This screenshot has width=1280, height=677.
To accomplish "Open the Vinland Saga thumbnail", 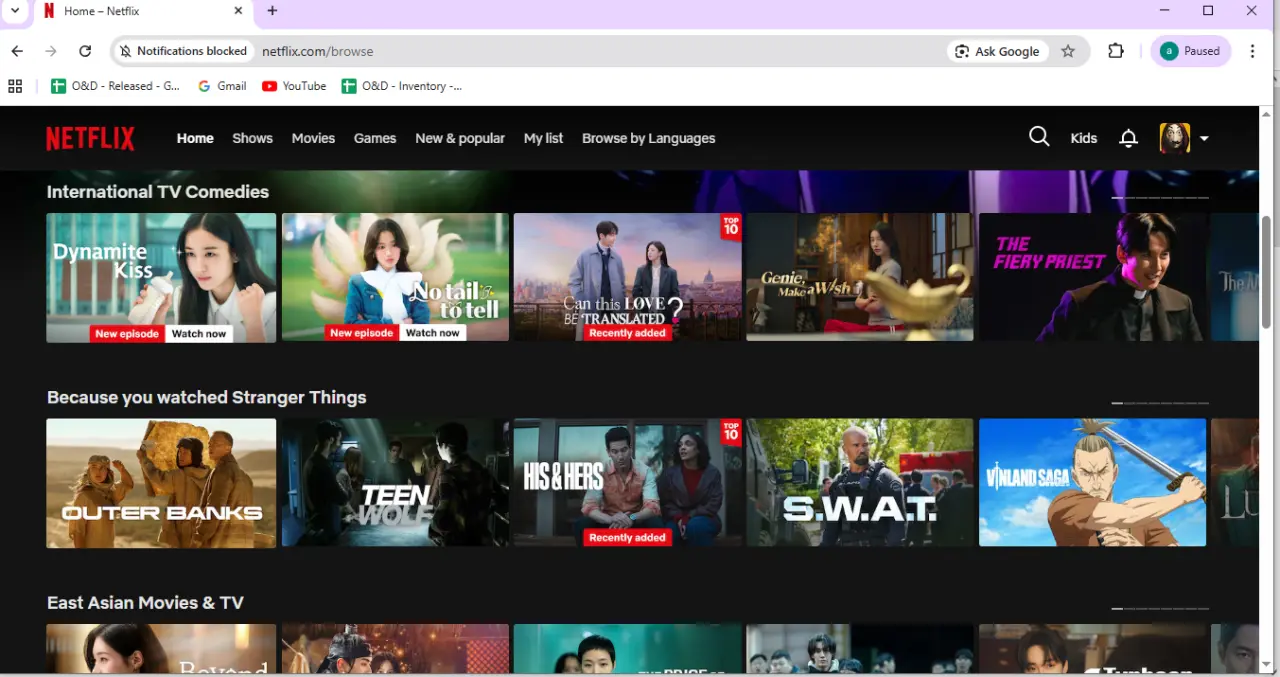I will point(1092,483).
